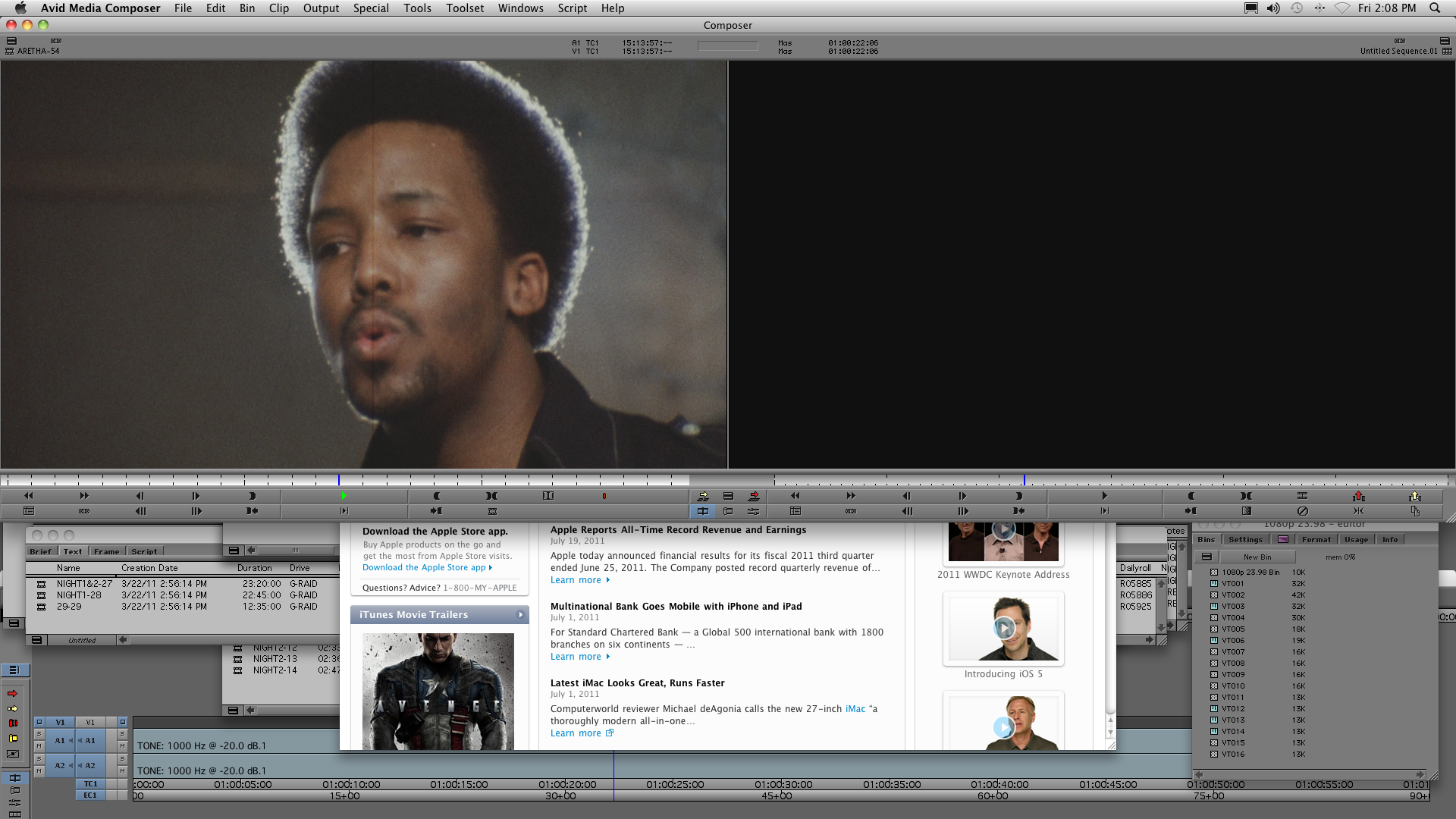Open the Untitled Sequence.01 clip name menu
The image size is (1456, 819).
pos(1398,52)
